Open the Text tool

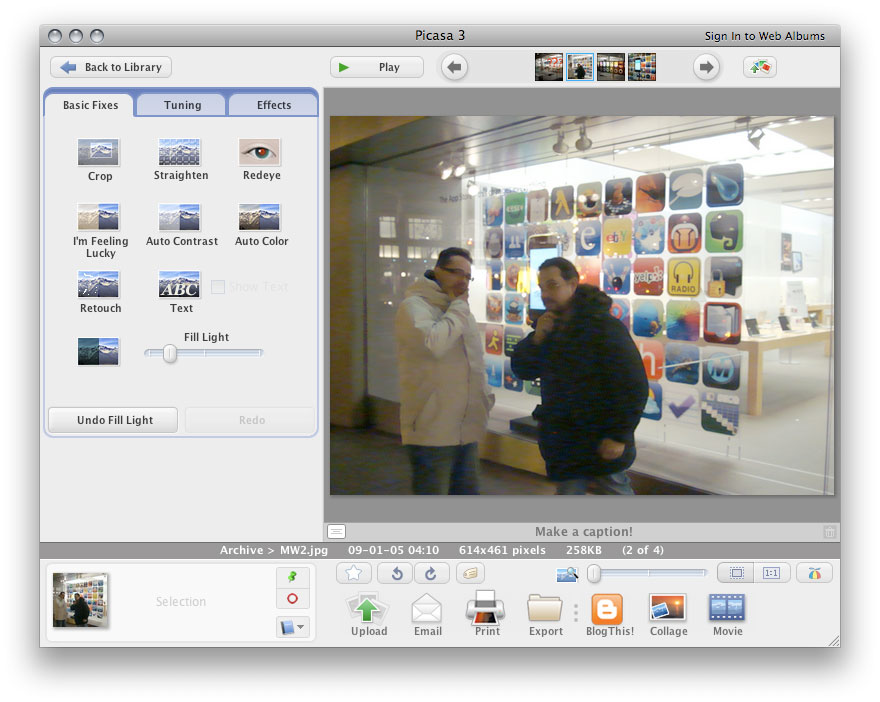pyautogui.click(x=179, y=284)
